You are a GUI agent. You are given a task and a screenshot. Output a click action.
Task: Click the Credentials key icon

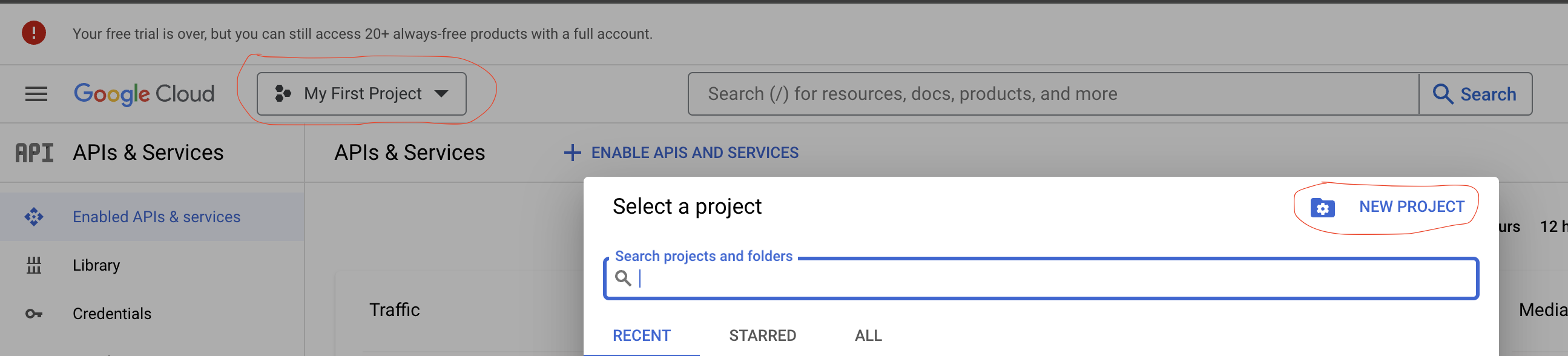pyautogui.click(x=34, y=314)
